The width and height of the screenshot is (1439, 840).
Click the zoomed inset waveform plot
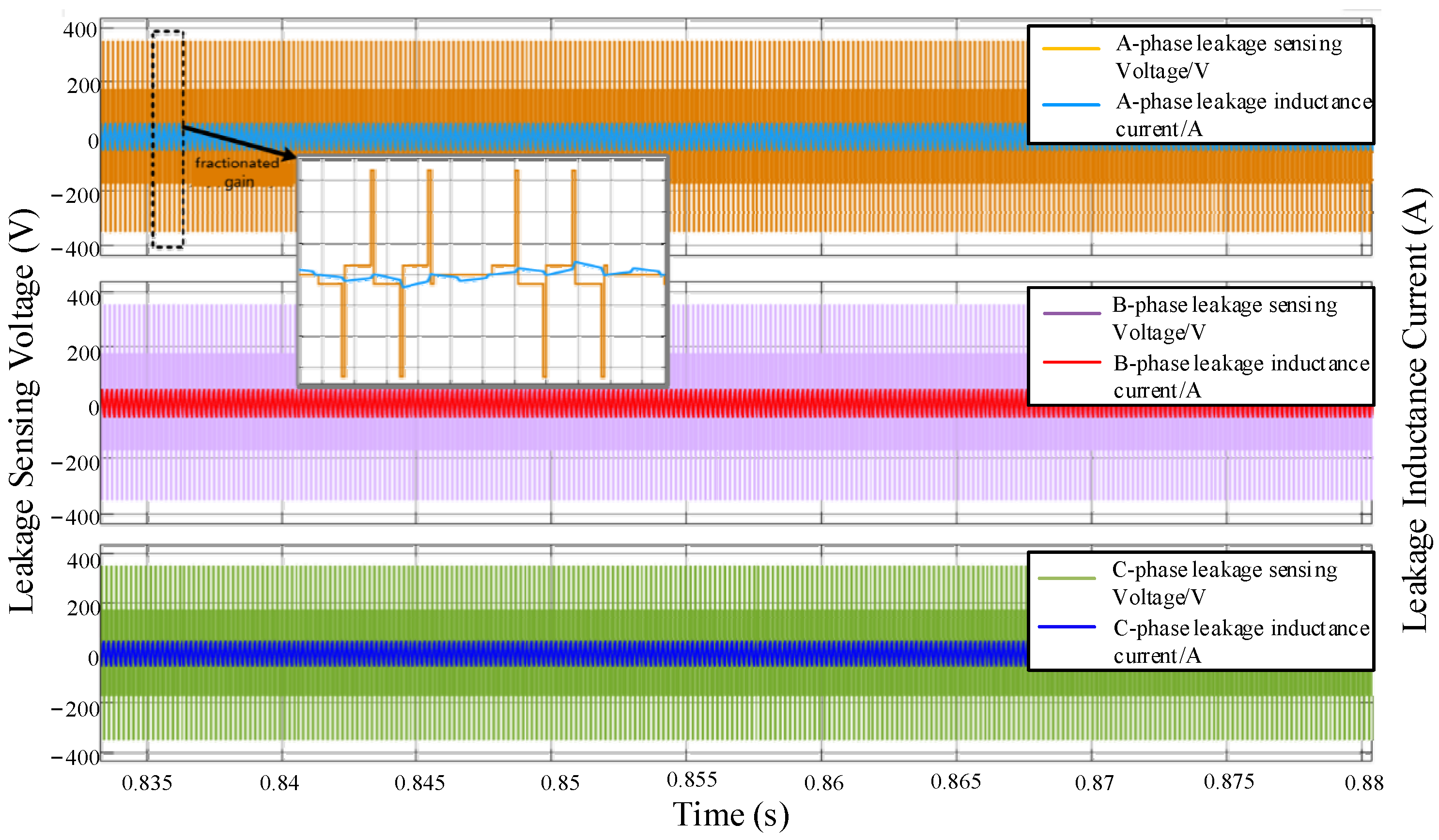coord(482,272)
